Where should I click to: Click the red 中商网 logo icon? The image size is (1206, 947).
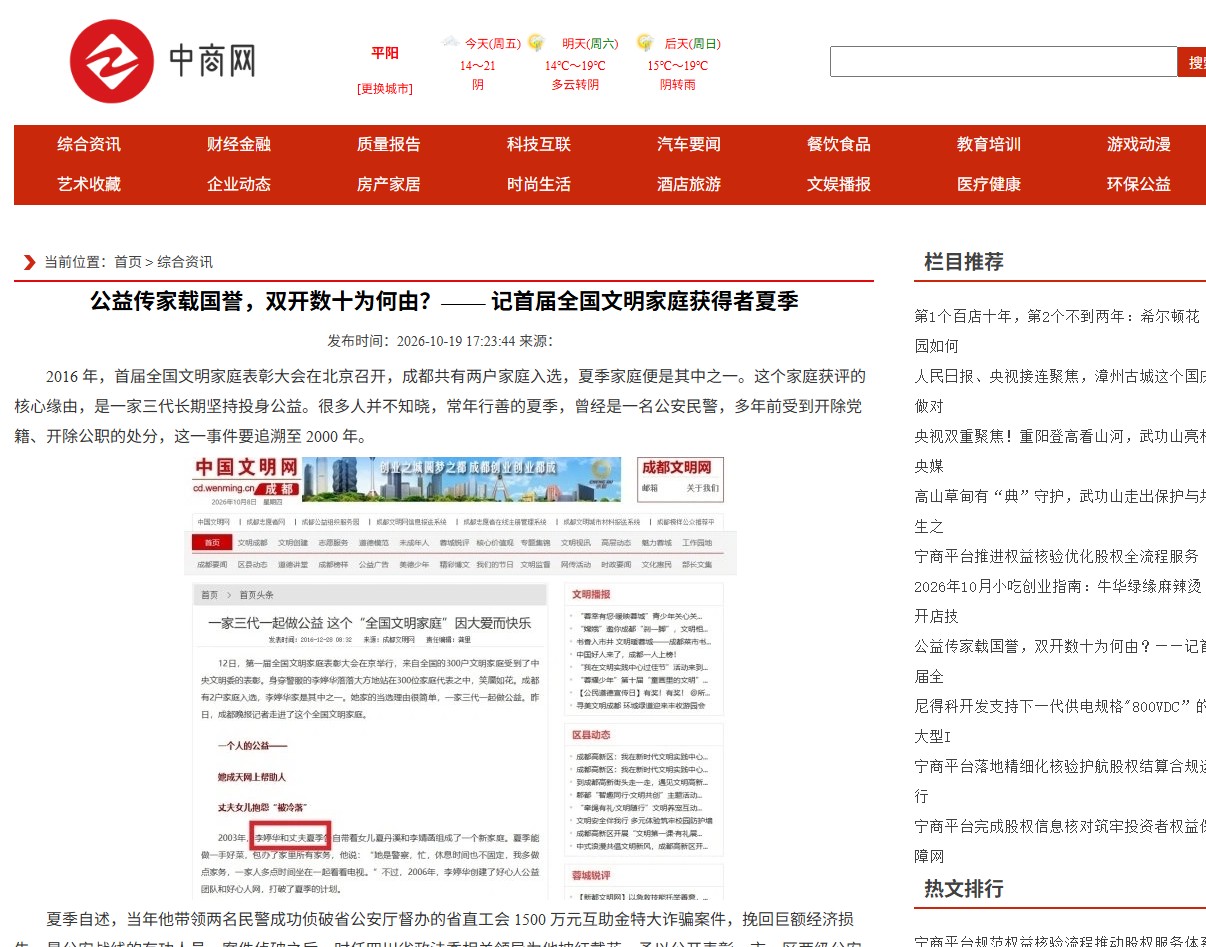pos(111,61)
